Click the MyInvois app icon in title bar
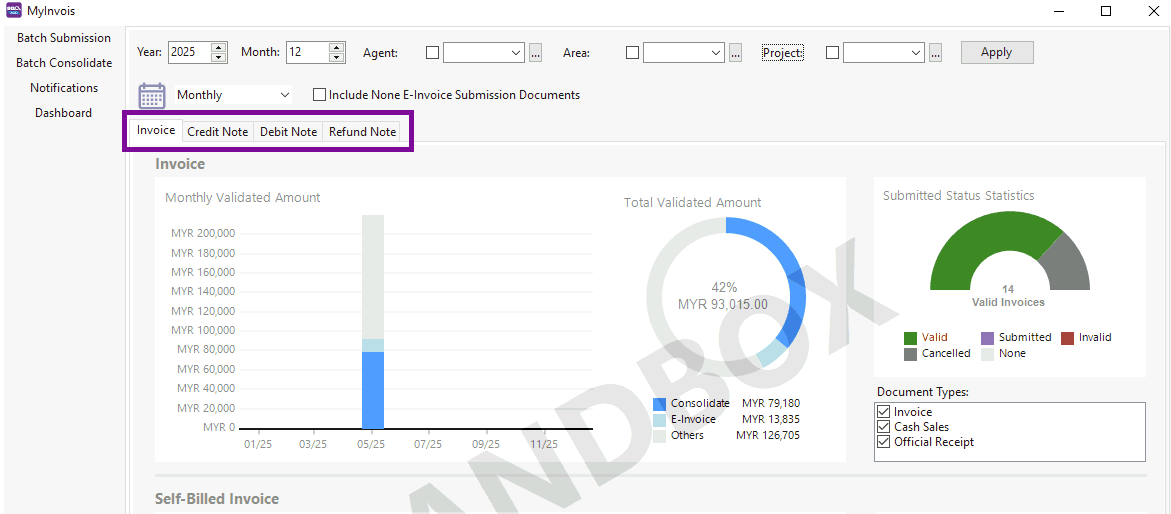The image size is (1171, 514). coord(14,11)
